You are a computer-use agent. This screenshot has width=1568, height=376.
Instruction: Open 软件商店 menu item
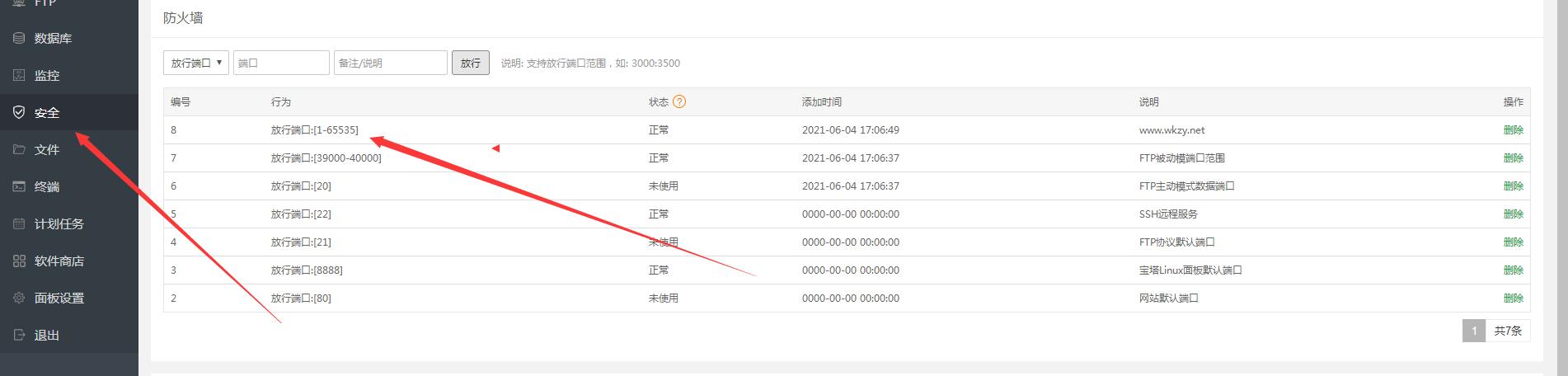(x=59, y=261)
